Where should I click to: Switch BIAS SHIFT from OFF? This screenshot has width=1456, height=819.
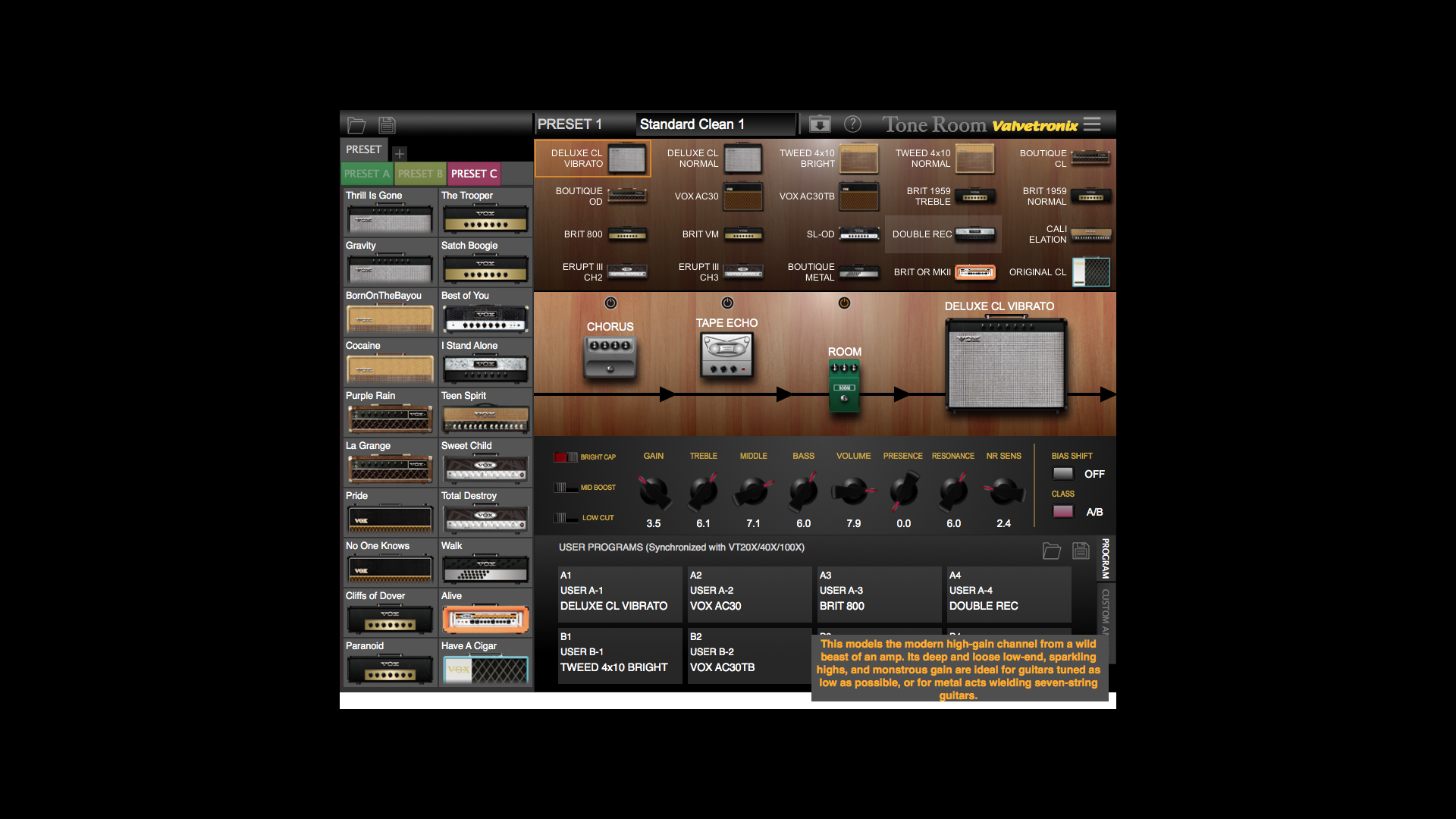(1062, 473)
